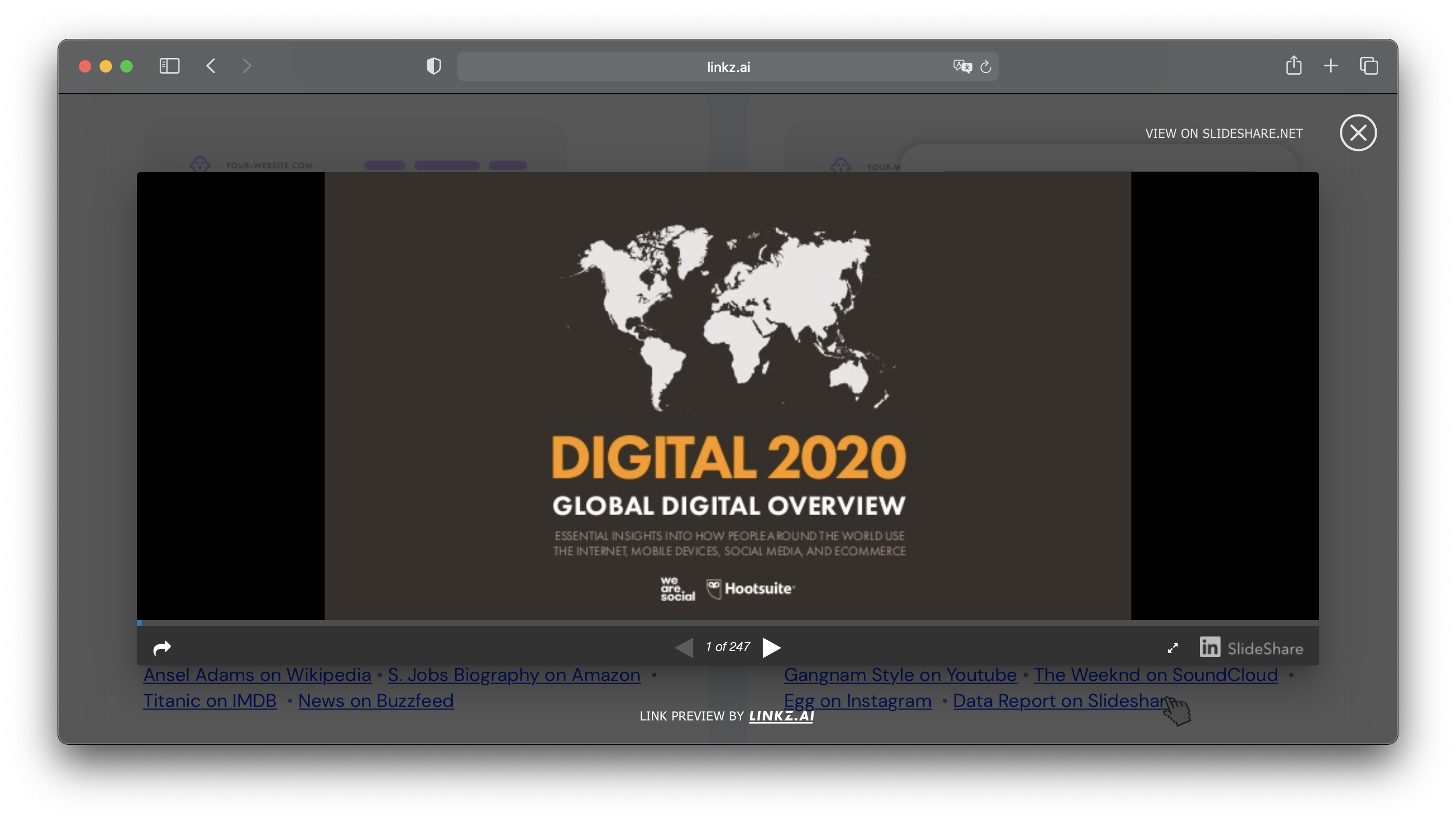Go to the previous slide arrow
This screenshot has width=1456, height=821.
684,647
